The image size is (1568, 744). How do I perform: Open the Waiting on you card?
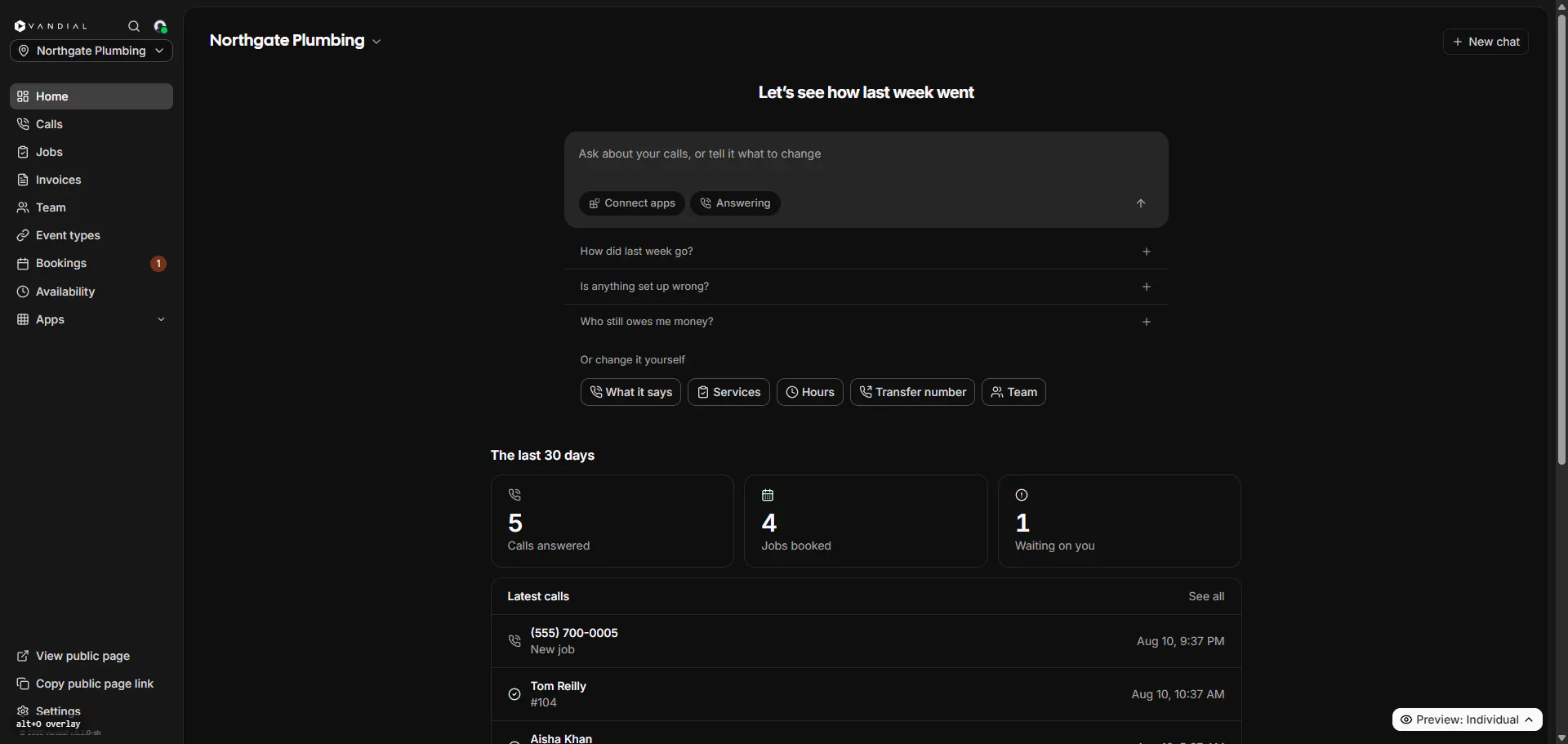tap(1120, 521)
